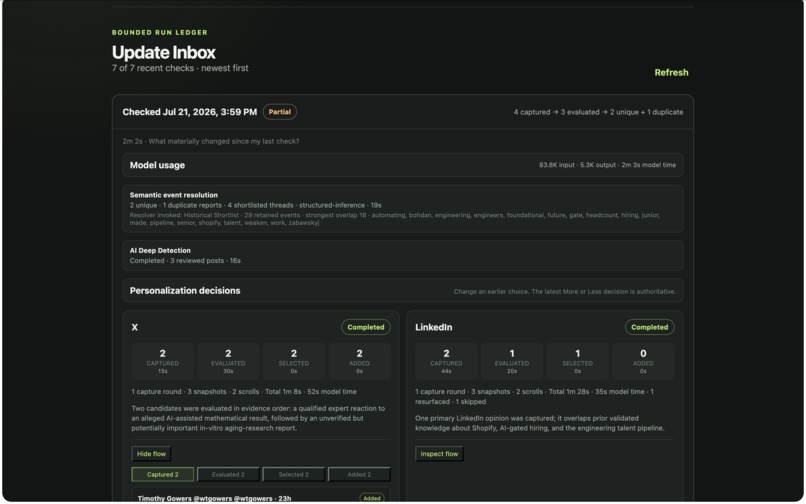Click the BOUNDED RUN LEDGER label
The width and height of the screenshot is (806, 504).
click(x=160, y=32)
